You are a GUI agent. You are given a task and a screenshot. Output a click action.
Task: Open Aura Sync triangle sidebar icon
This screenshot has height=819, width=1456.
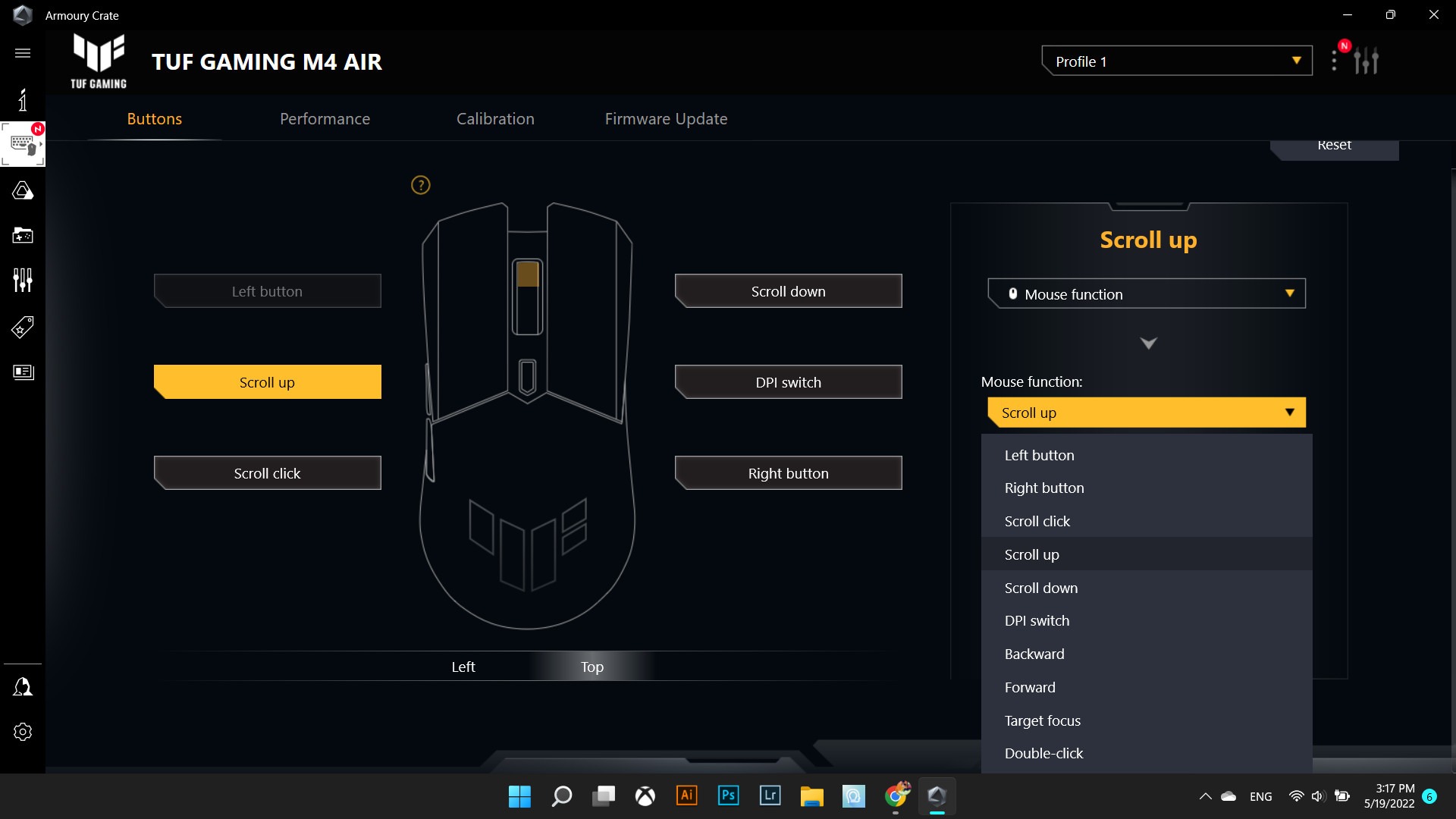point(23,190)
